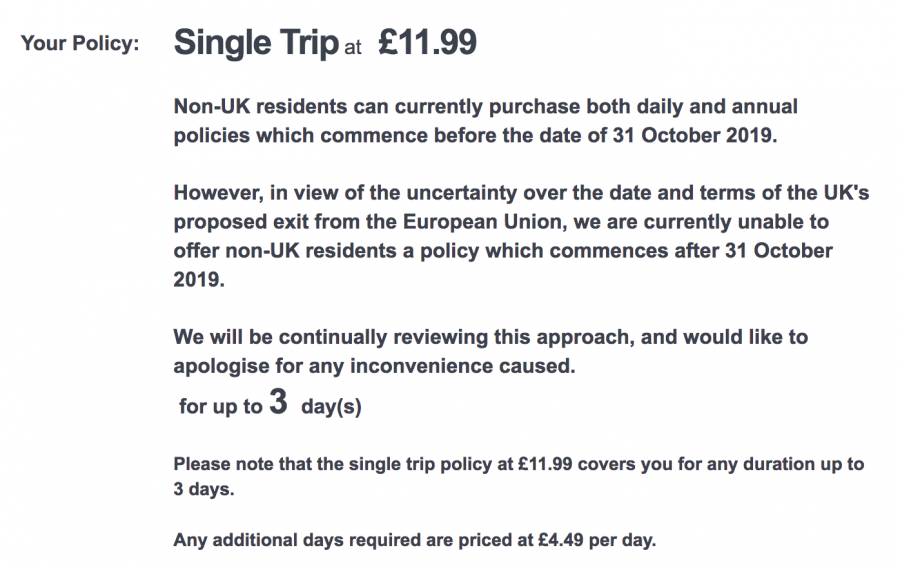Click the "Single Trip" heading

(x=256, y=43)
